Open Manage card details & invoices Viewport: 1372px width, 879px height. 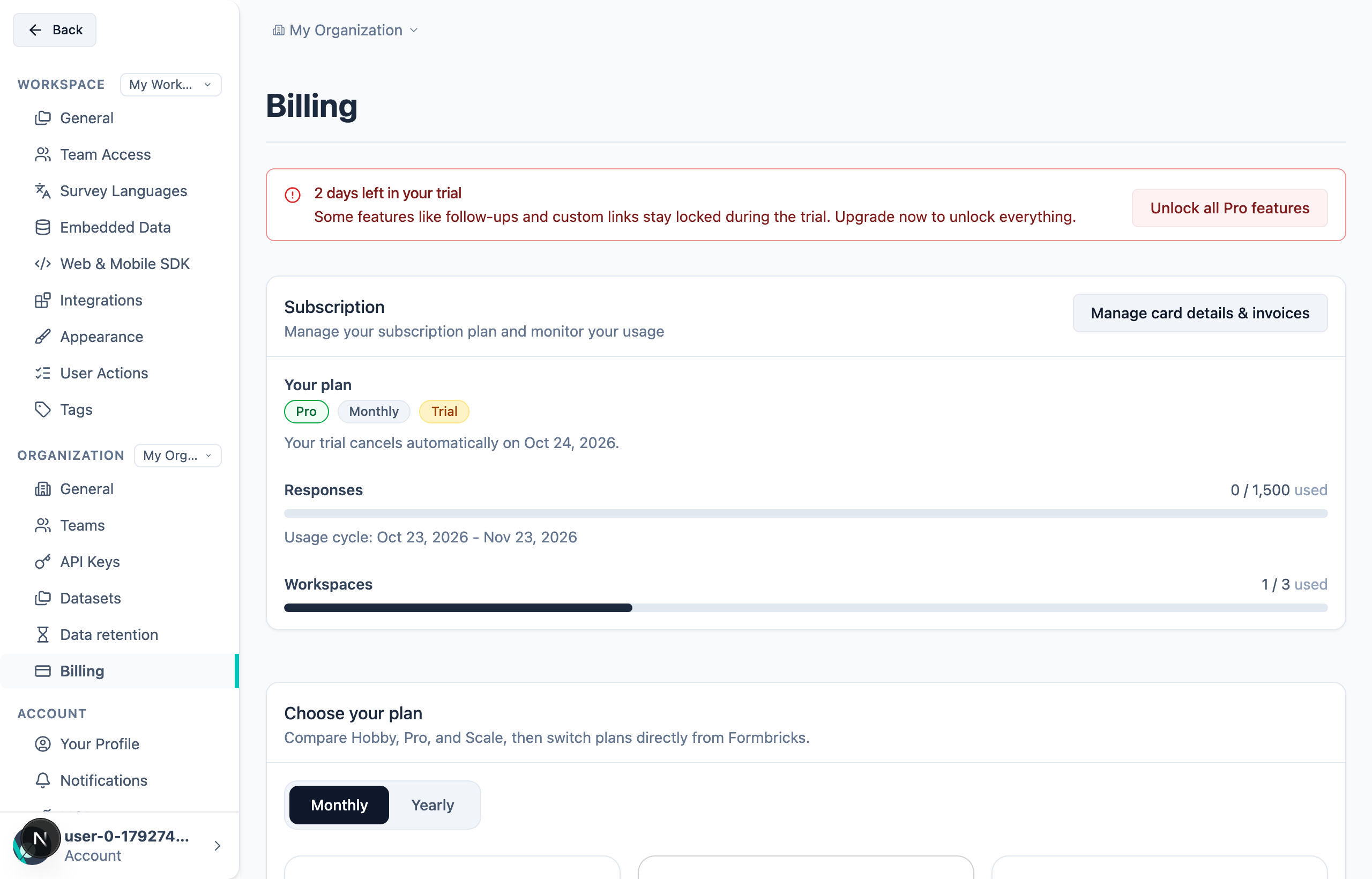point(1199,313)
